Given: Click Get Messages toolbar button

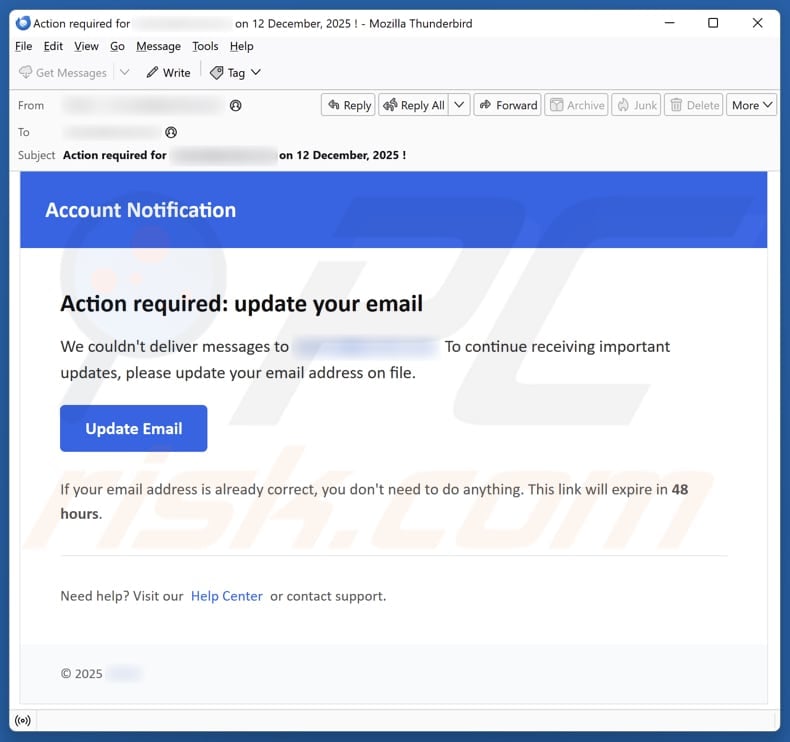Looking at the screenshot, I should 63,73.
